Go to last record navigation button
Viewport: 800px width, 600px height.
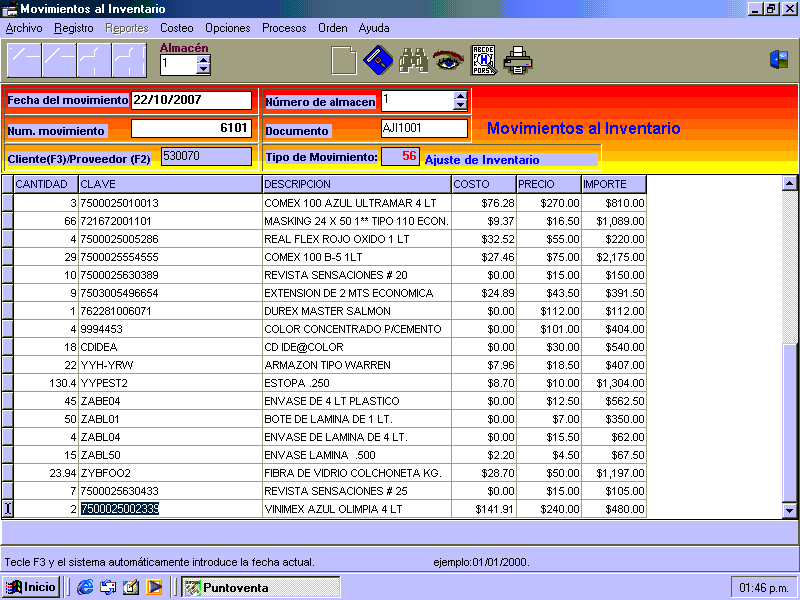[x=129, y=61]
